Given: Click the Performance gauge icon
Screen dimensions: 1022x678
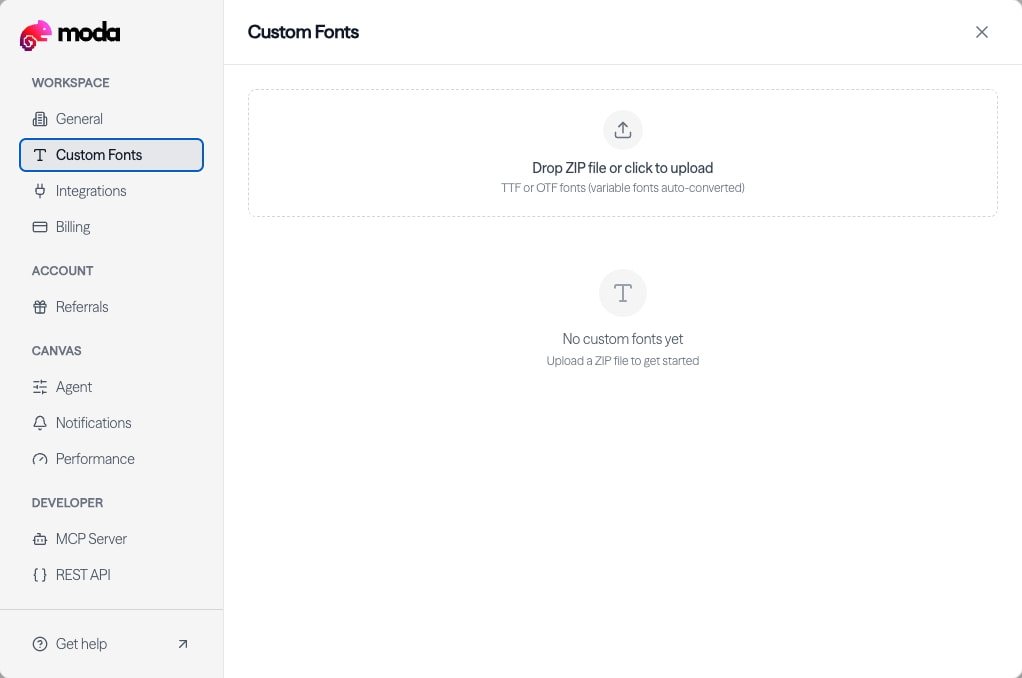Looking at the screenshot, I should (x=40, y=459).
